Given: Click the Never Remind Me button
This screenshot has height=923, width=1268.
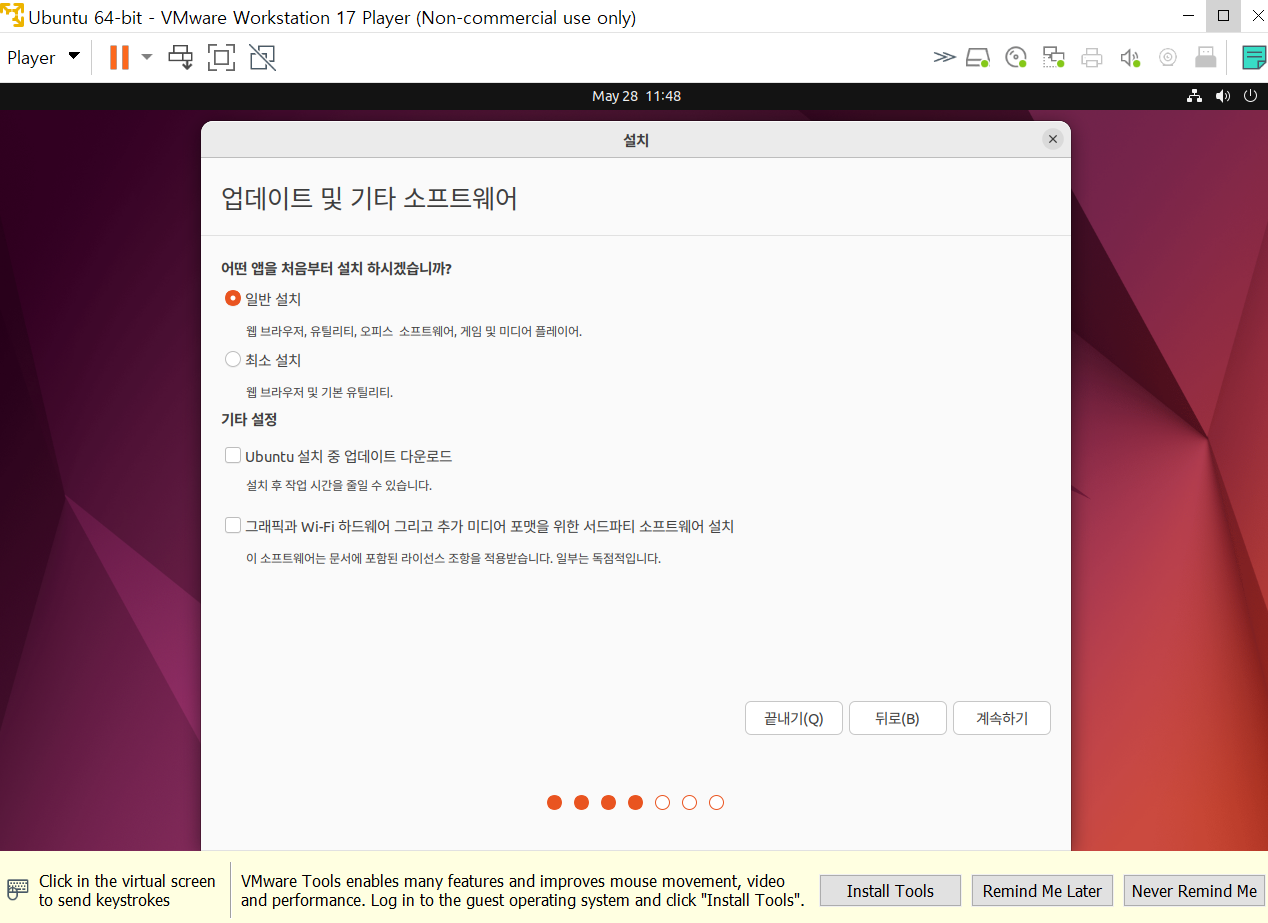Looking at the screenshot, I should click(1194, 891).
